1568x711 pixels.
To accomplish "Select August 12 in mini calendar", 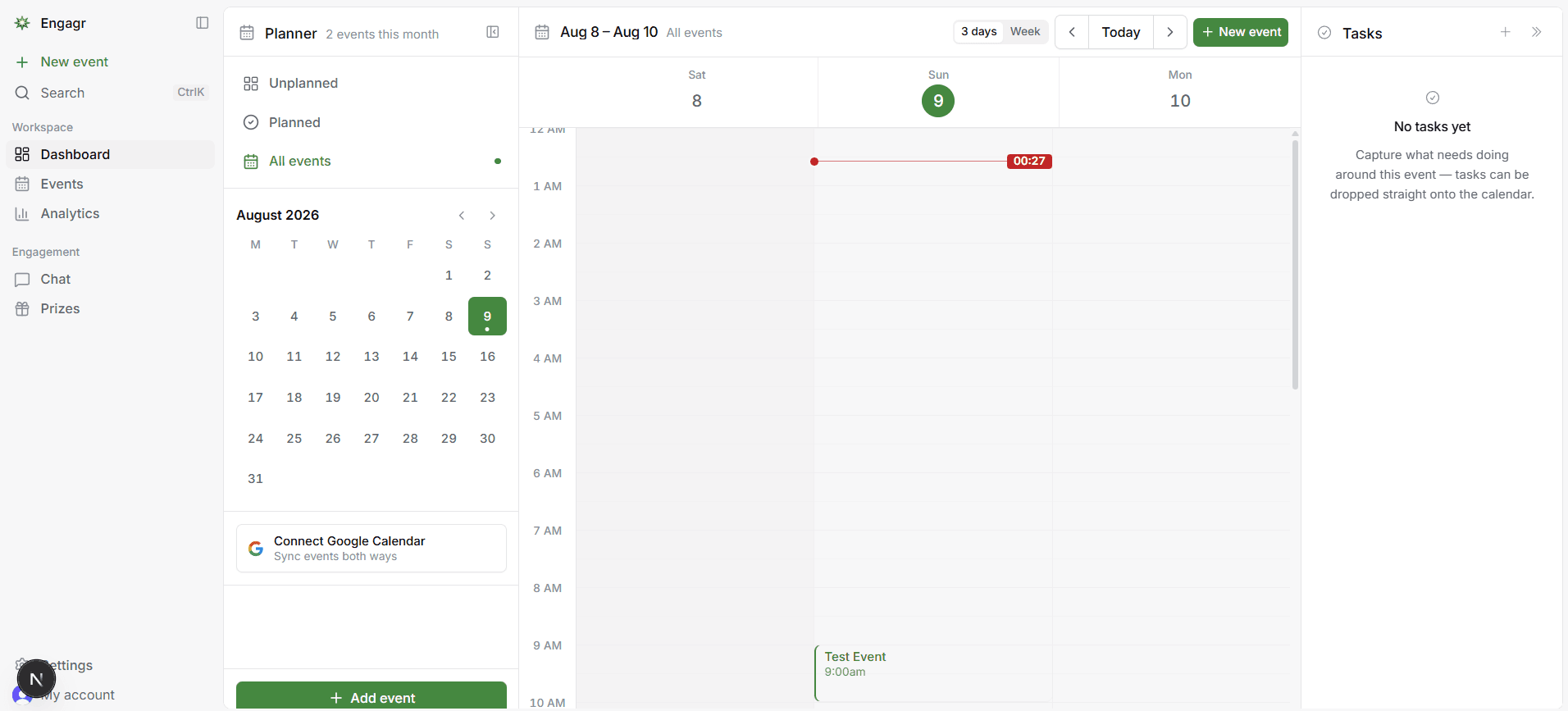I will [333, 357].
